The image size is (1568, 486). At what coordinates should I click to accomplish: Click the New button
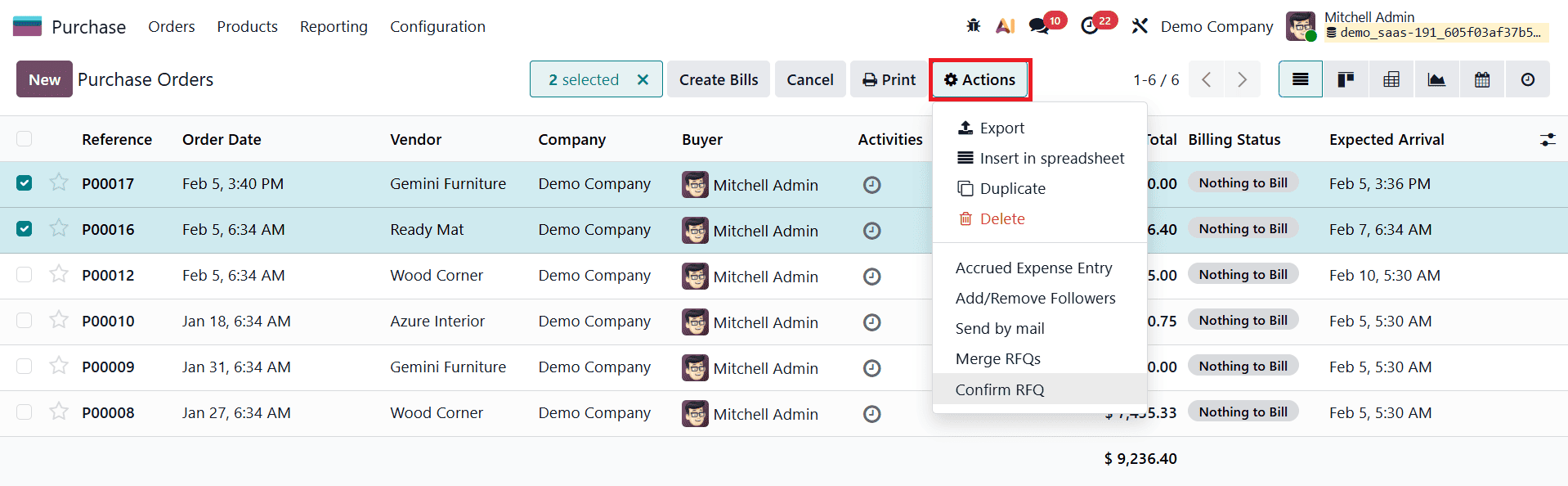tap(44, 79)
